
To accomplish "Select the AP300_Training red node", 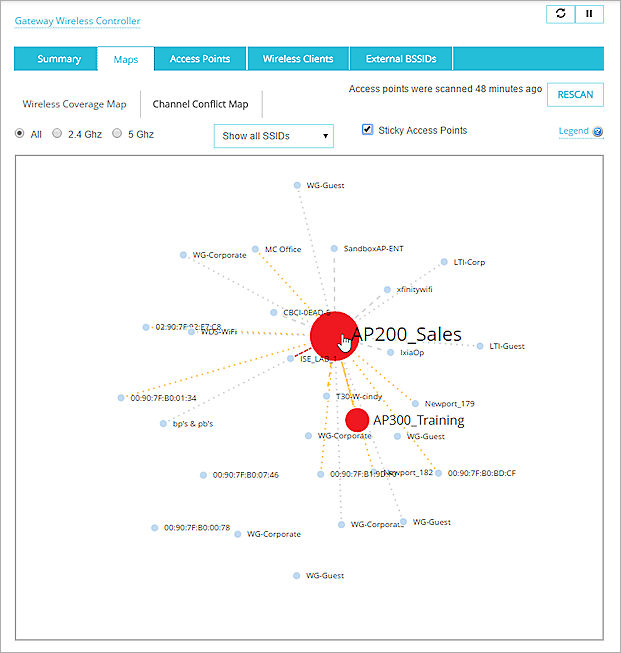I will pyautogui.click(x=357, y=420).
